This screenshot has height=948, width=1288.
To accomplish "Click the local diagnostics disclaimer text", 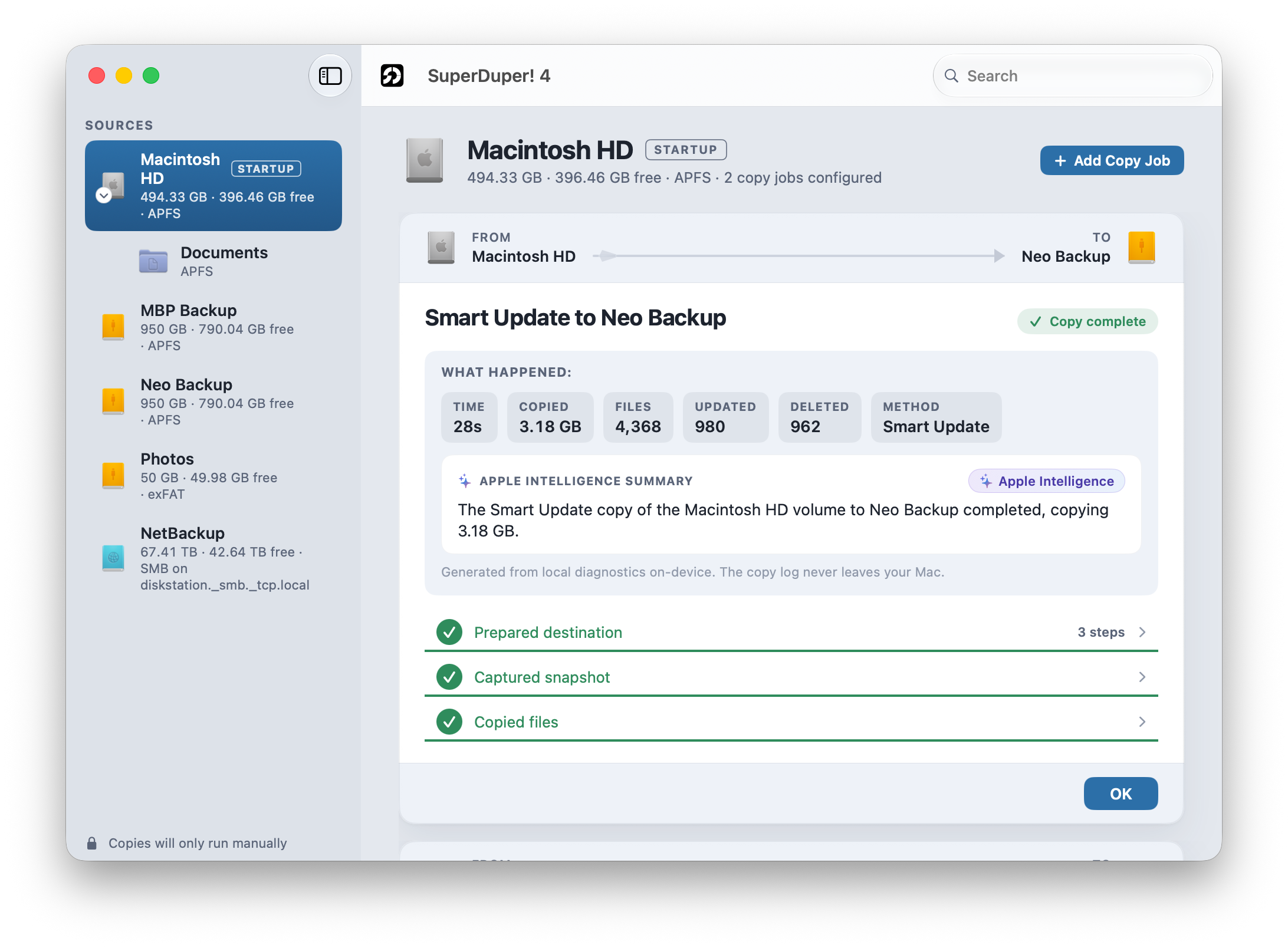I will point(693,572).
